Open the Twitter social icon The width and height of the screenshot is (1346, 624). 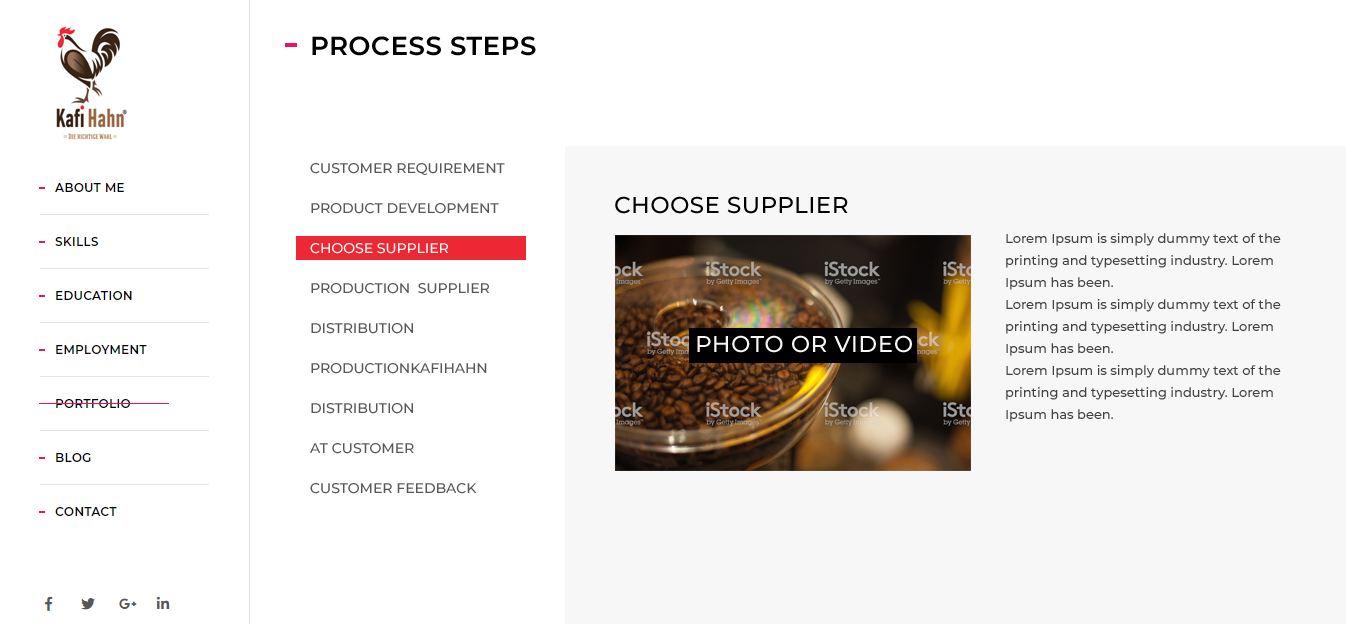click(x=88, y=603)
